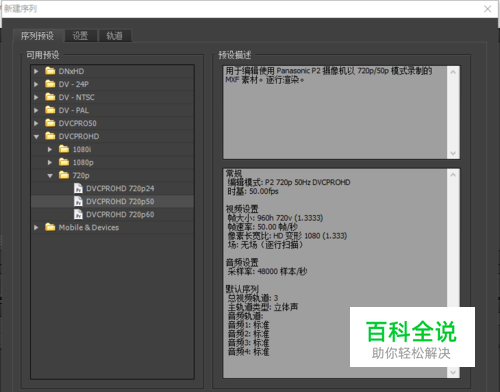Select the DVCPRO50 folder row

click(x=112, y=123)
